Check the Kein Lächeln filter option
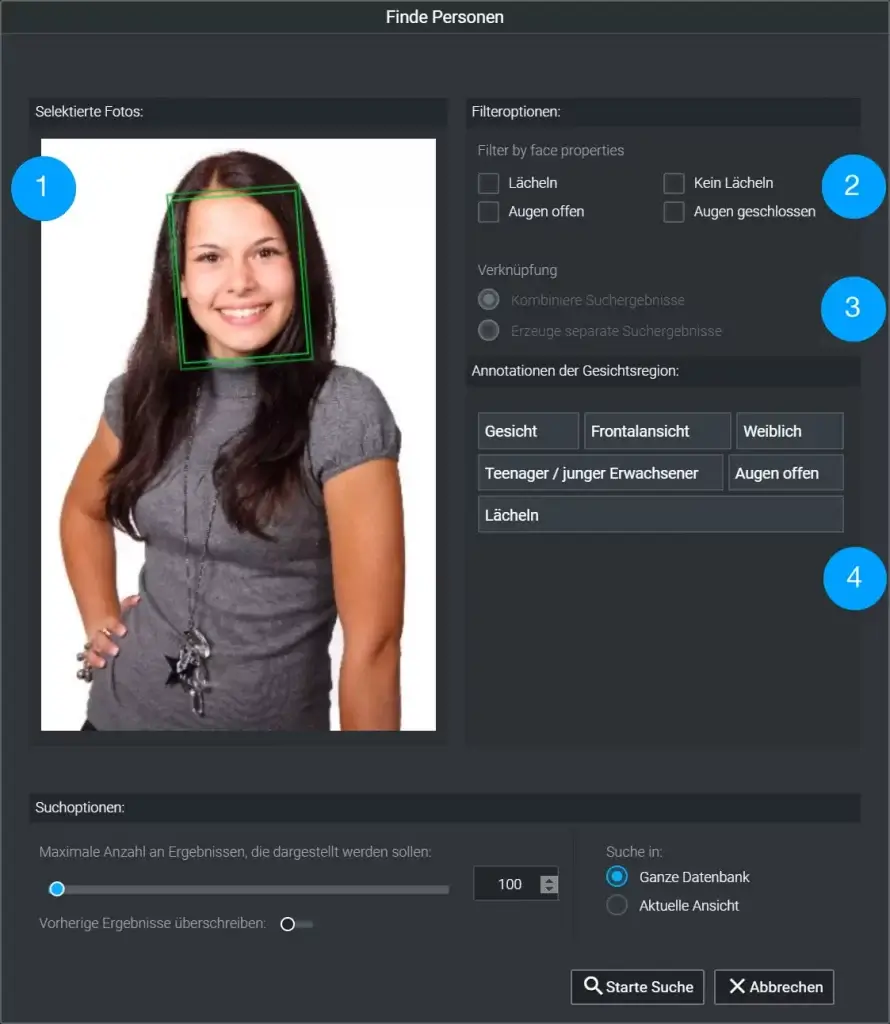Image resolution: width=890 pixels, height=1024 pixels. point(674,183)
